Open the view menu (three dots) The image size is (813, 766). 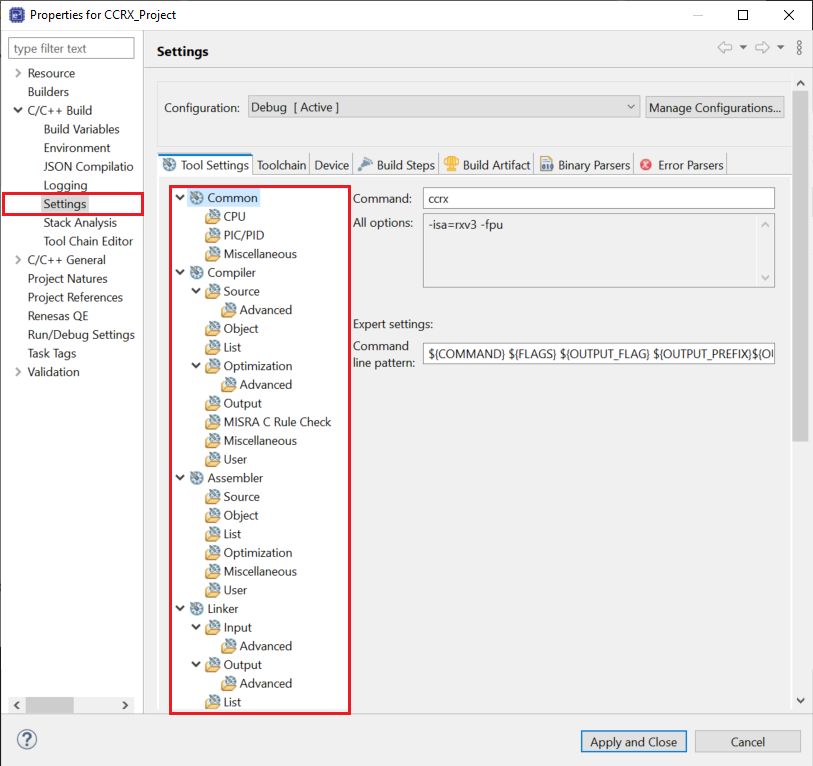click(799, 48)
